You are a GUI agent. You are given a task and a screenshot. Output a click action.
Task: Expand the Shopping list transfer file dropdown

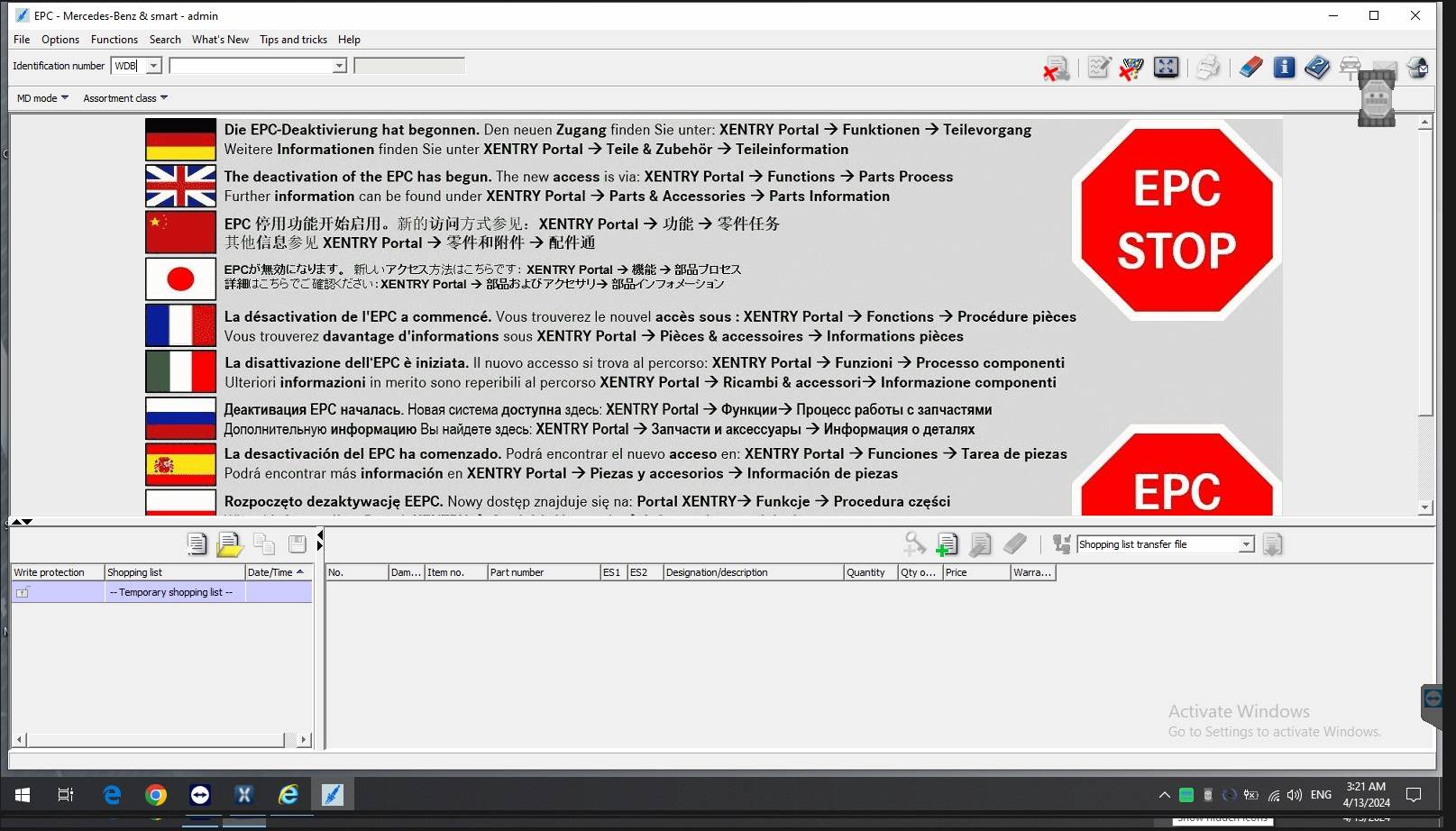(x=1246, y=544)
